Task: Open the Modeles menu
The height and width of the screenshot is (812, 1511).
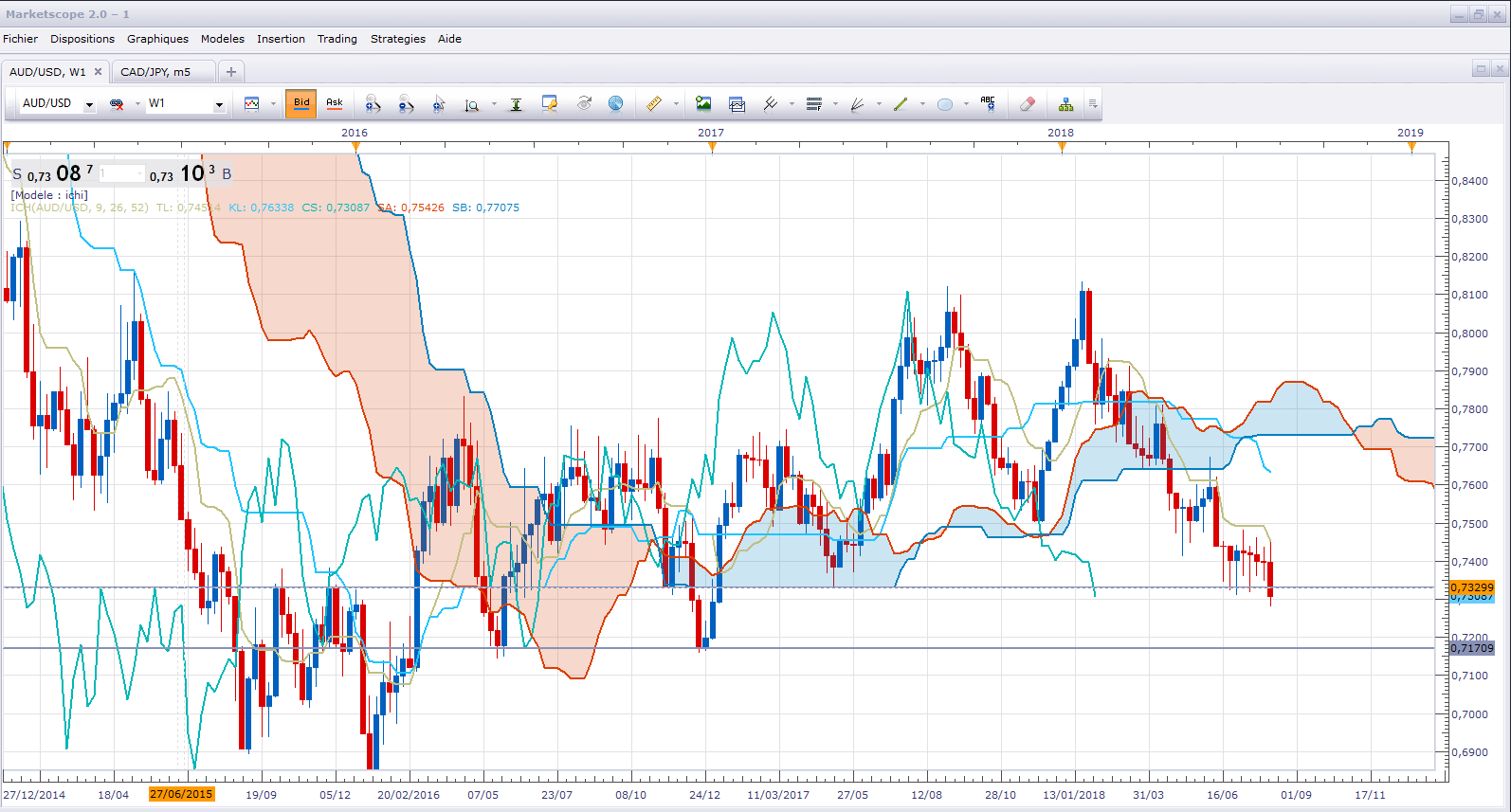Action: point(223,39)
